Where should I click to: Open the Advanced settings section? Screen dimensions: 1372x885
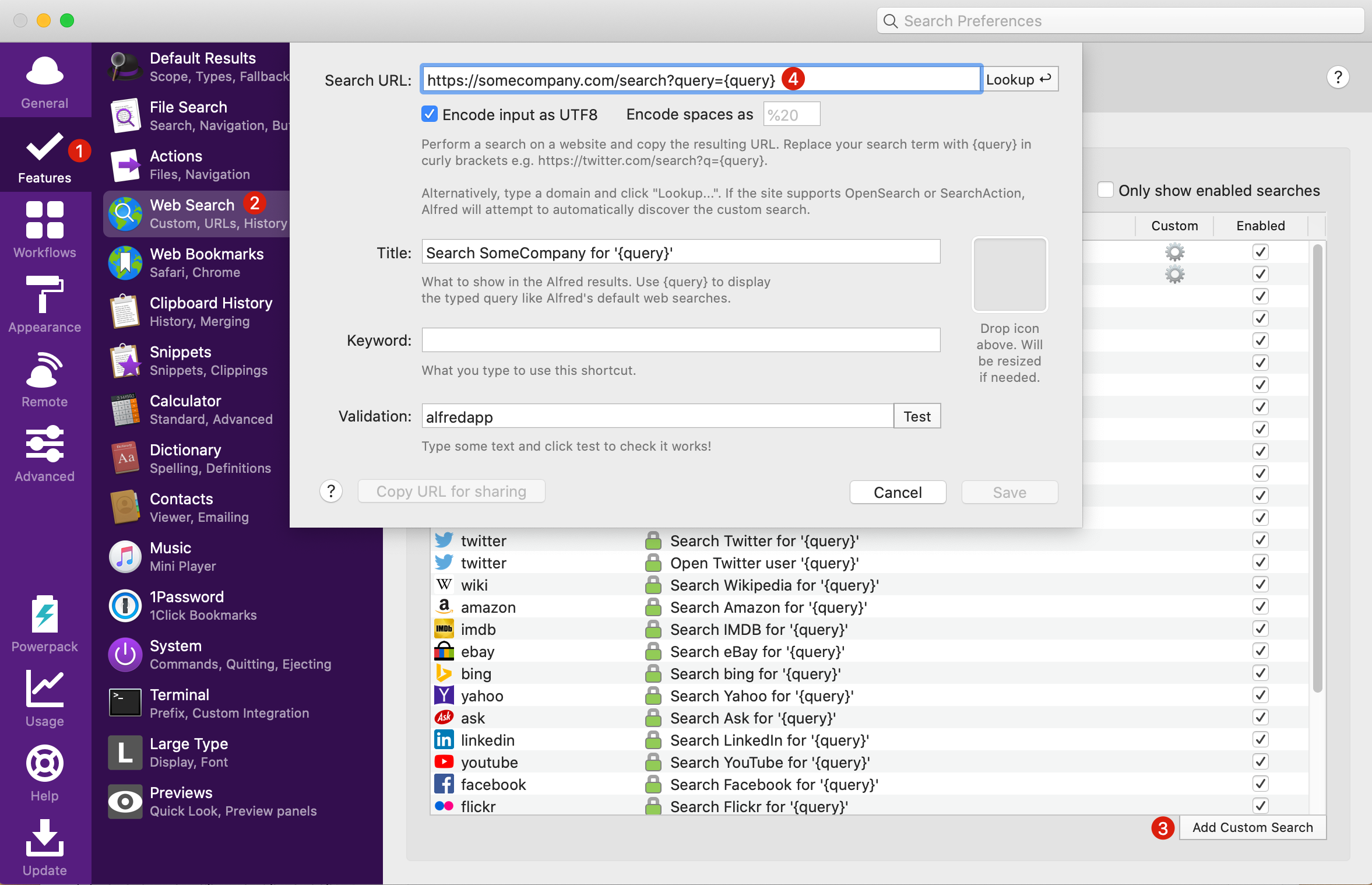coord(45,453)
